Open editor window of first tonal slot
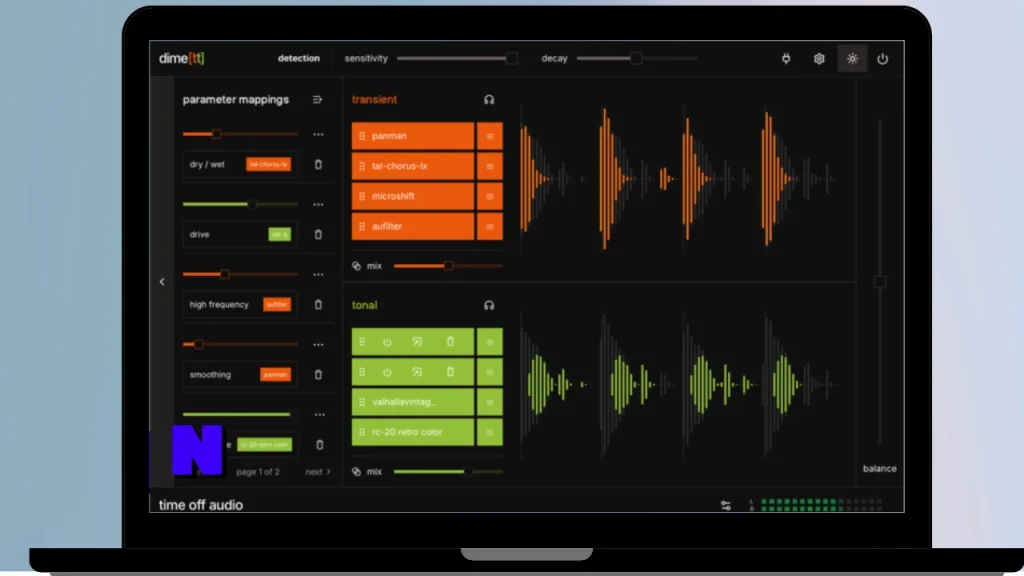 pos(417,342)
